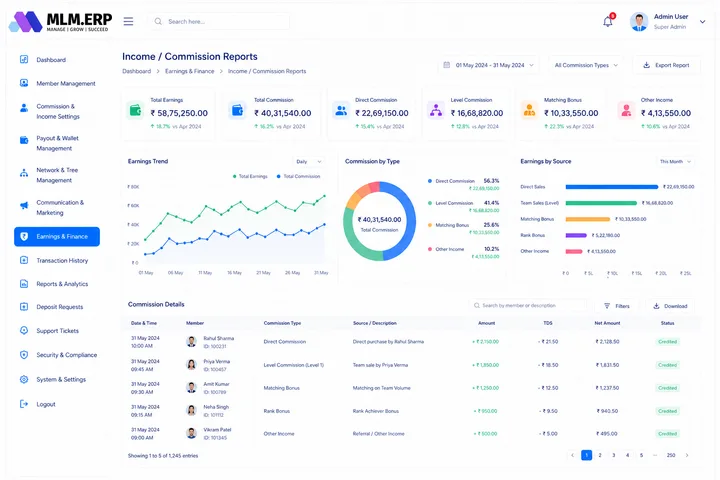The width and height of the screenshot is (720, 480).
Task: Click the Matching Bonus icon
Action: tap(529, 111)
